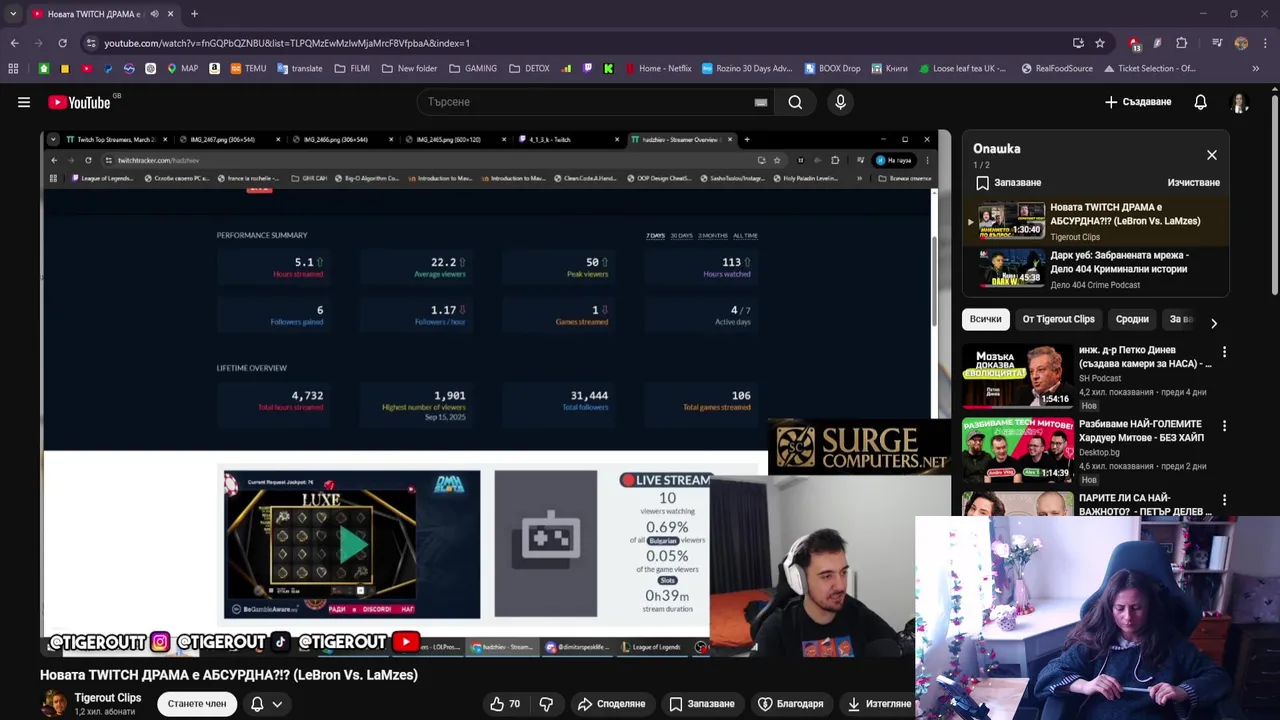Open the Home - Netflix bookmark
This screenshot has height=720, width=1280.
click(x=658, y=69)
